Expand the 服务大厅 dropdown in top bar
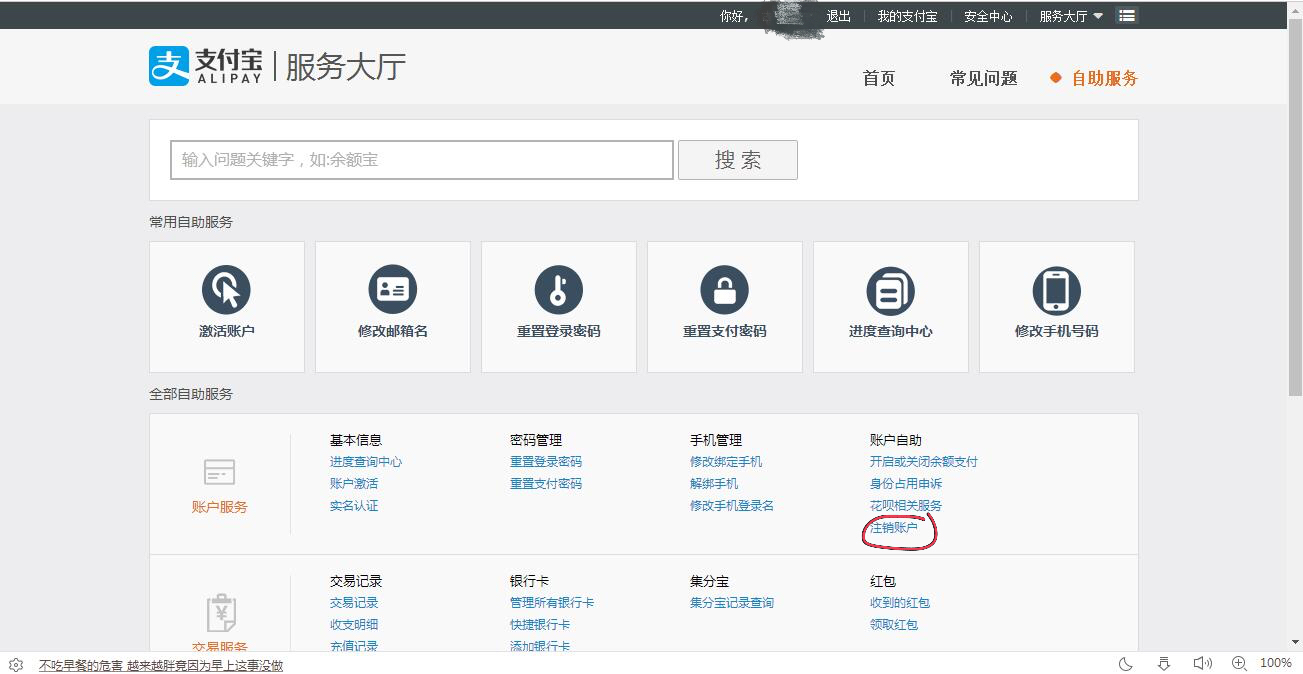This screenshot has width=1303, height=674. point(1071,16)
